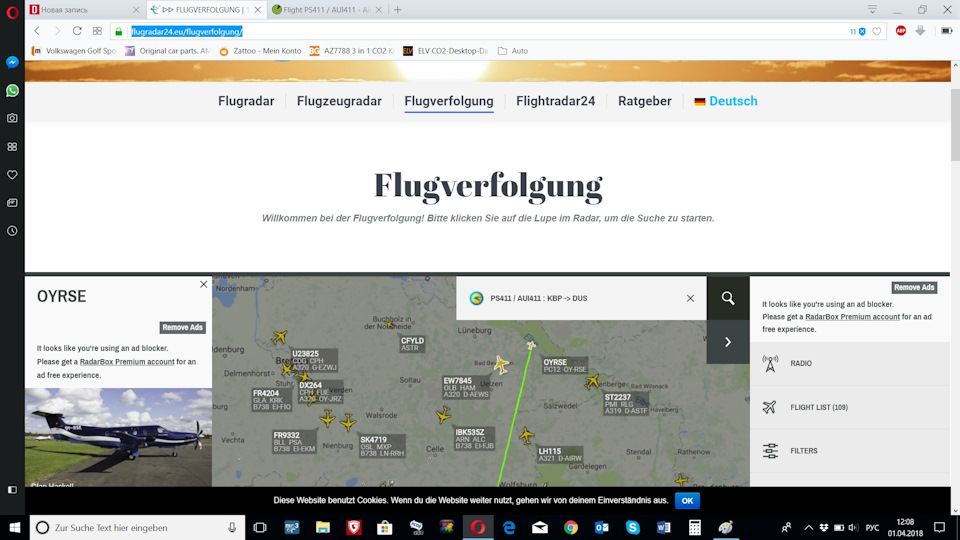Open Volkswagen Golf bookmark
Screen dimensions: 960x540
click(x=74, y=51)
